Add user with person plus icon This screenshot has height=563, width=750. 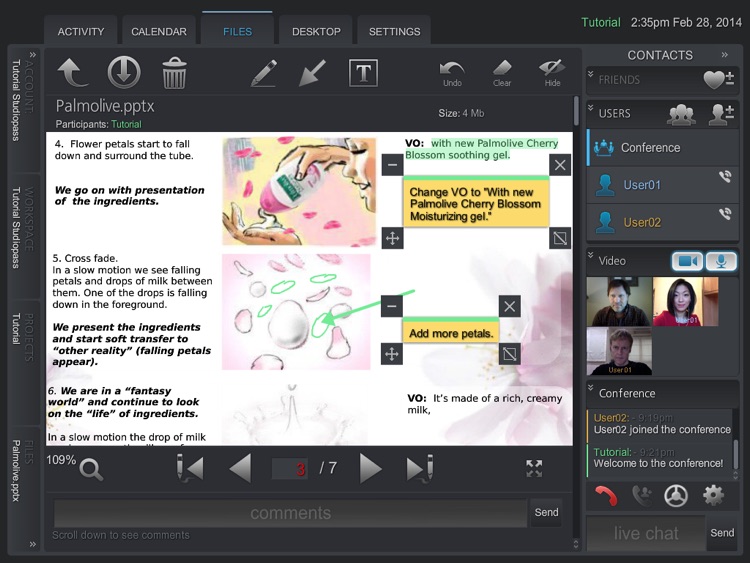tap(722, 114)
